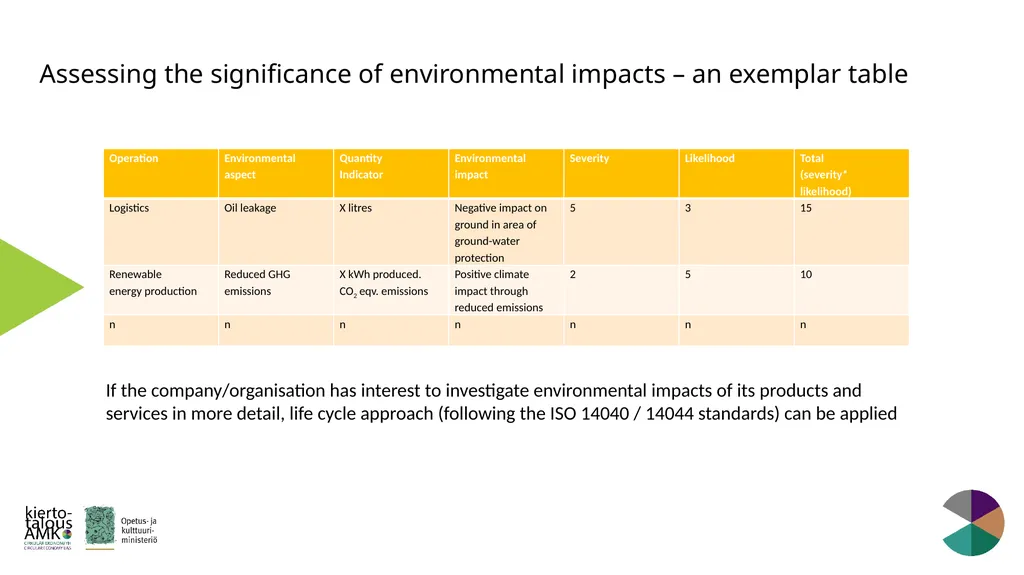1024x575 pixels.
Task: Click the 'Total (severity* likelihood)' column header
Action: click(852, 173)
